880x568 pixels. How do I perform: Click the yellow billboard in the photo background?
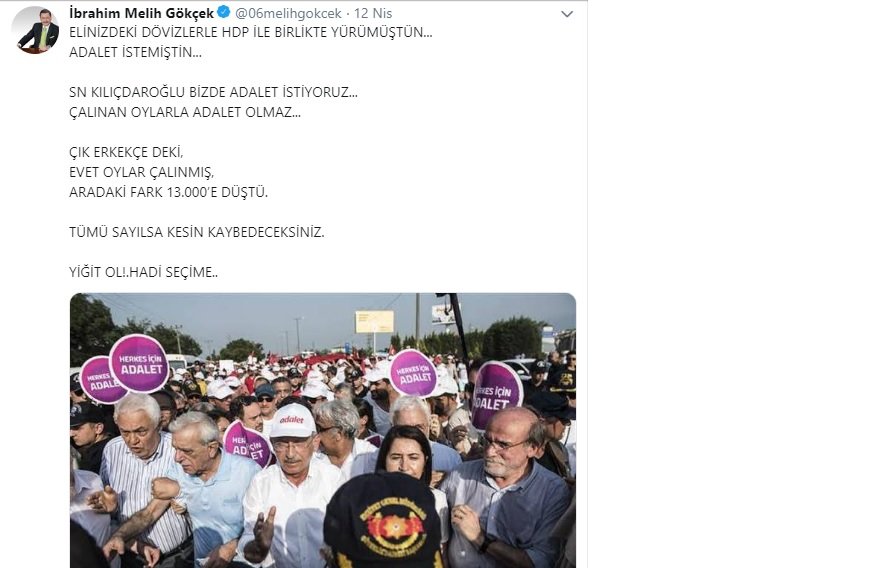point(374,322)
